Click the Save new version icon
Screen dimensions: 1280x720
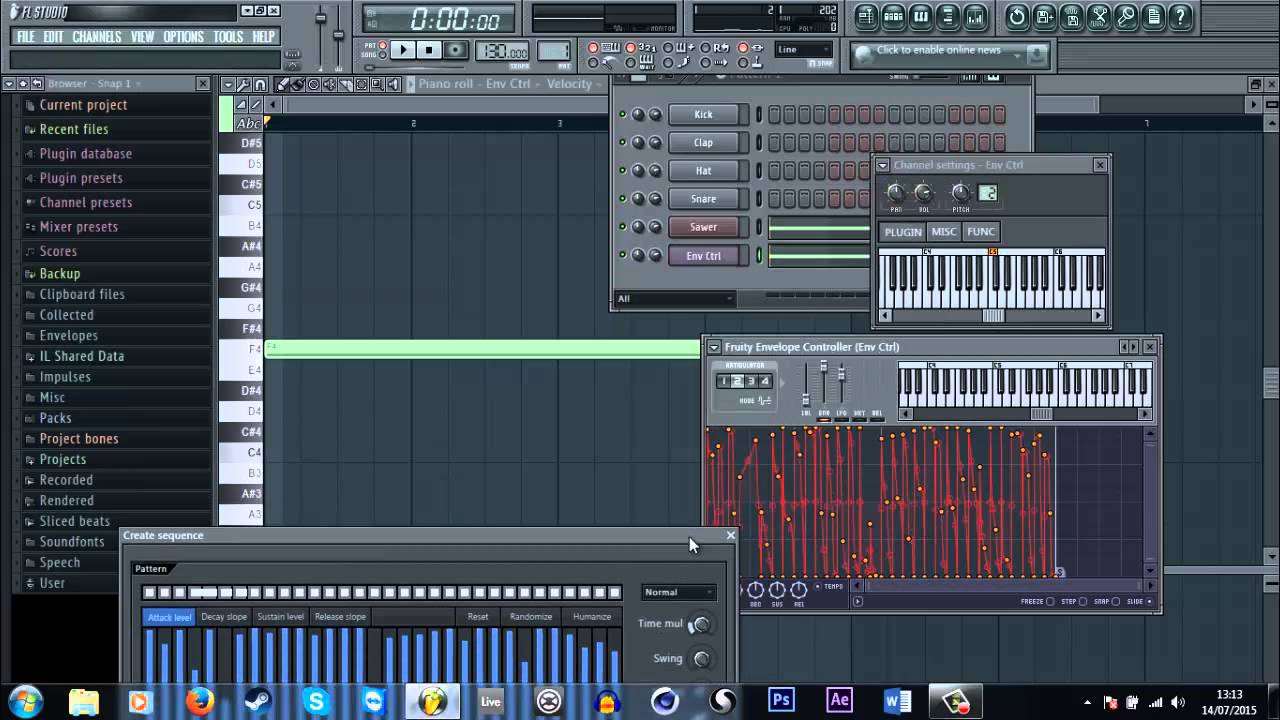tap(1044, 17)
